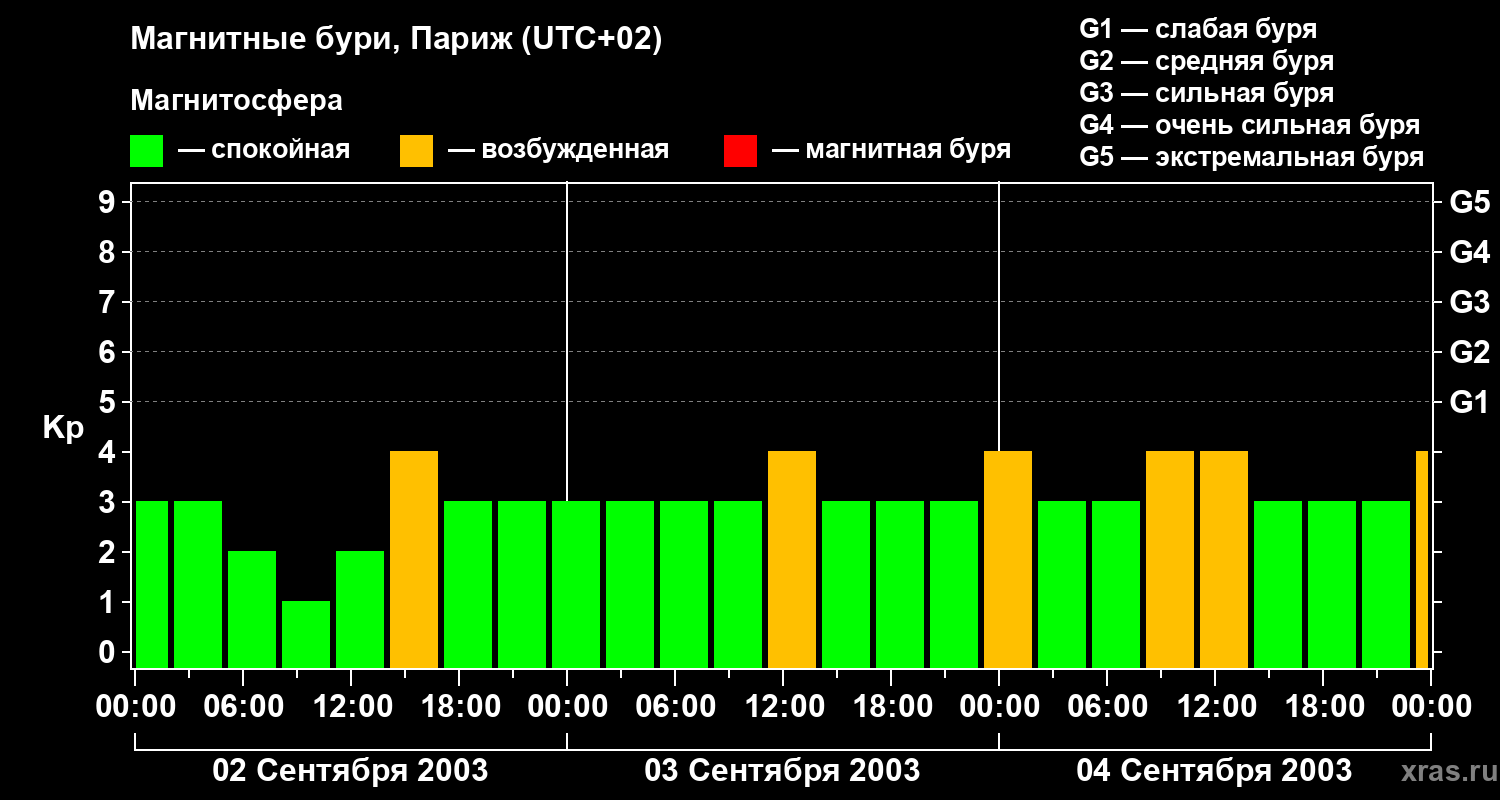
Task: Click the red 'магнитная буря' legend swatch
Action: pyautogui.click(x=740, y=151)
